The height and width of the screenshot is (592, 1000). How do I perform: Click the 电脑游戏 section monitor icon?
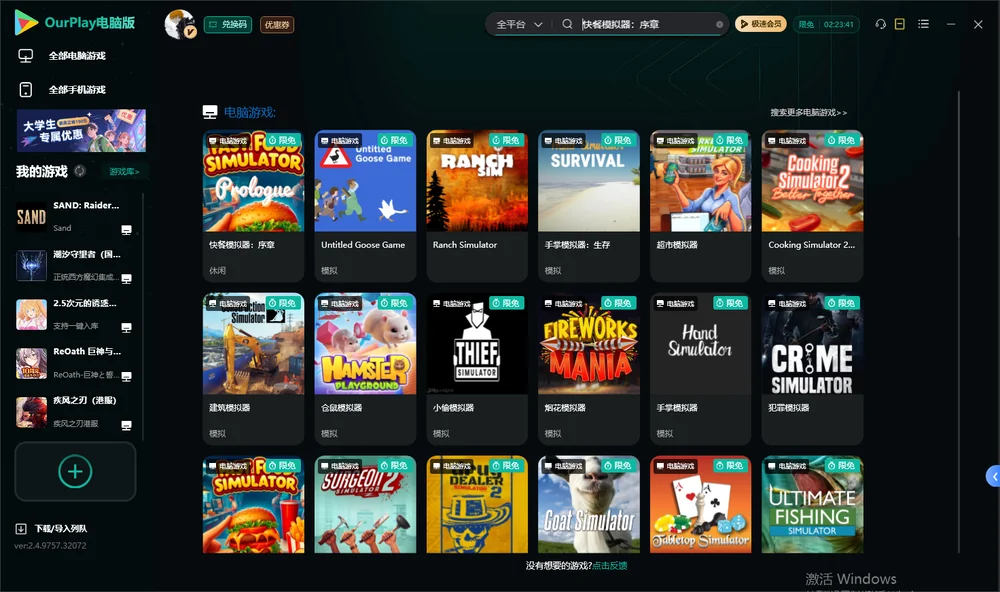pyautogui.click(x=210, y=112)
